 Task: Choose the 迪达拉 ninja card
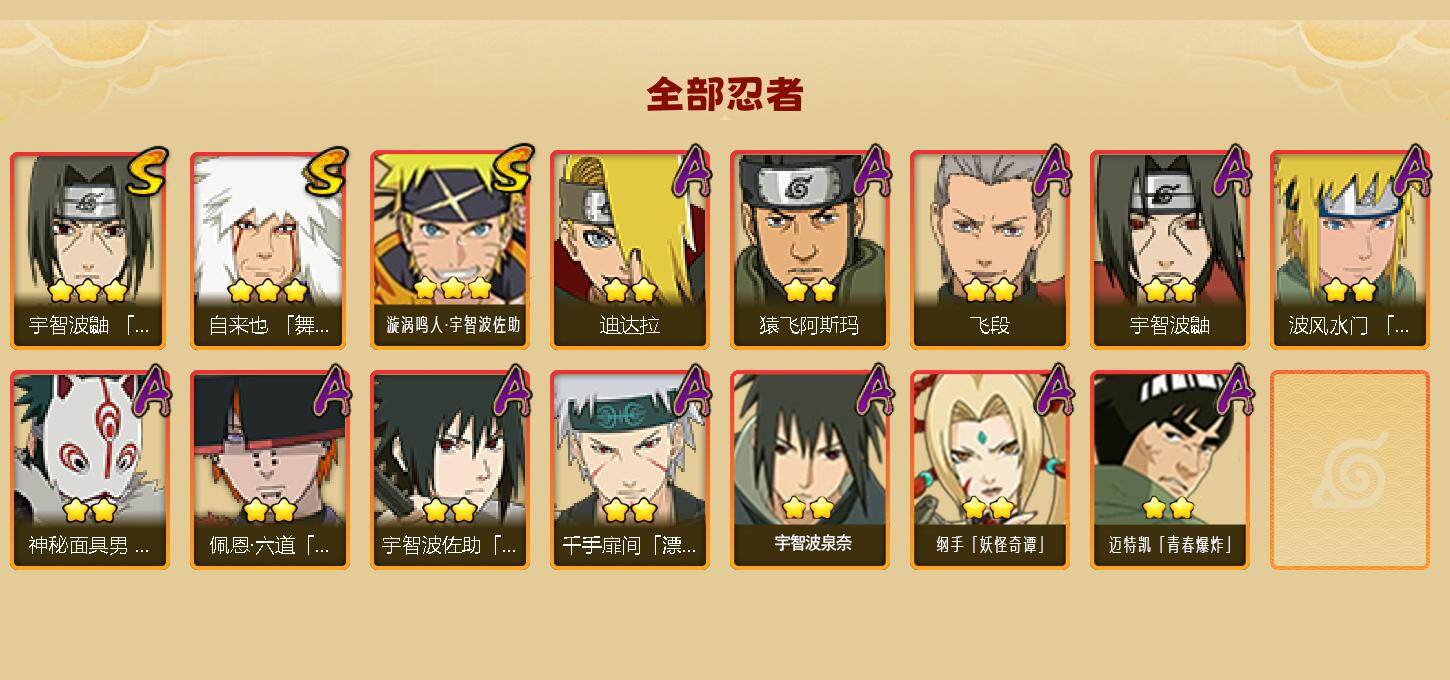(630, 250)
